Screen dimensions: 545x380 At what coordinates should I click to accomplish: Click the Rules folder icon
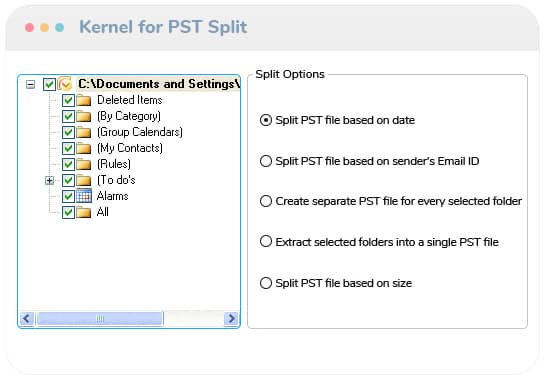(x=84, y=164)
